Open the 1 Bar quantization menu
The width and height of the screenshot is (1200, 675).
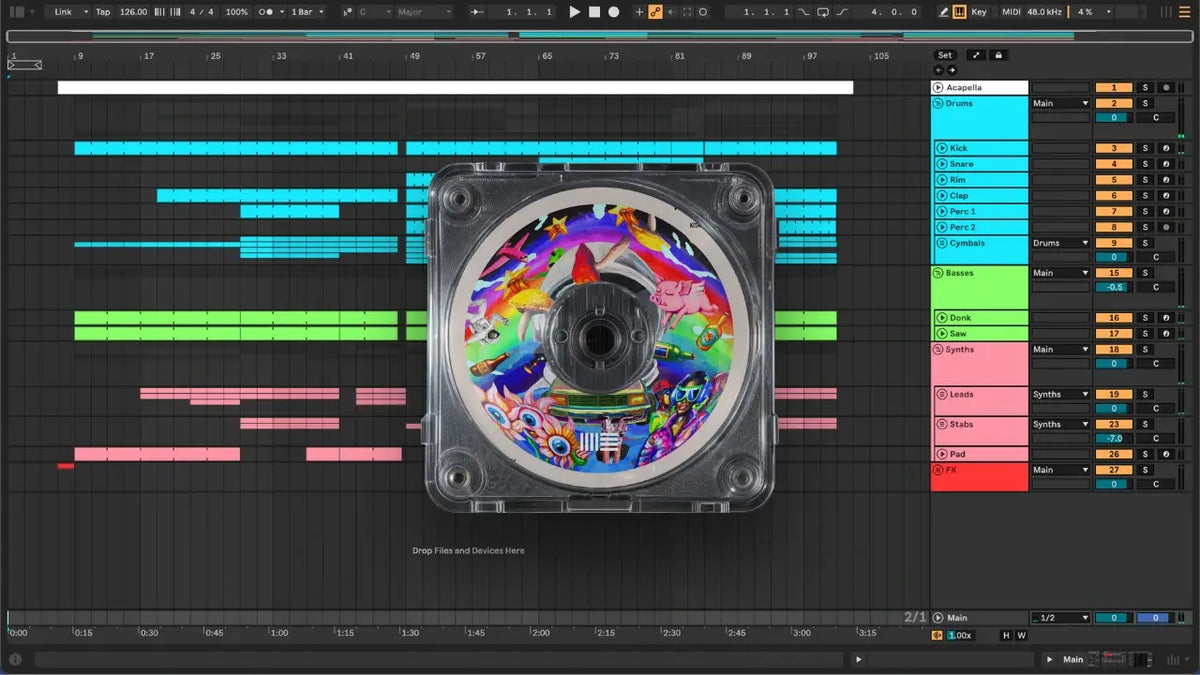point(306,12)
